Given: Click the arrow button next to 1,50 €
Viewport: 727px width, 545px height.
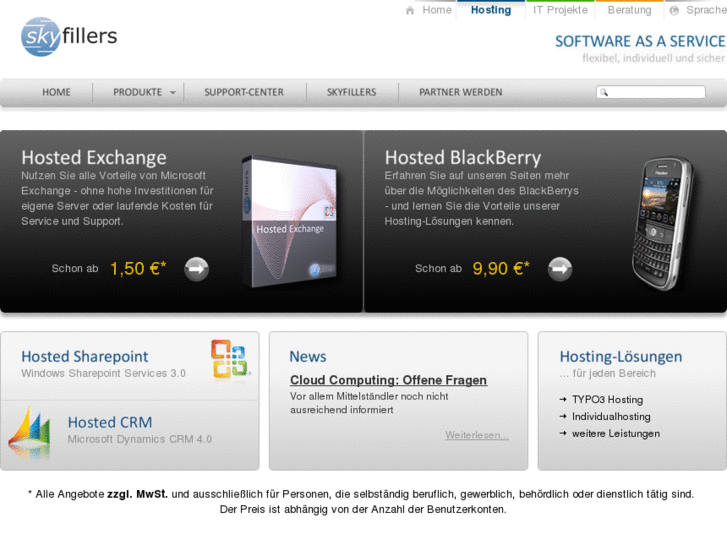Looking at the screenshot, I should point(197,269).
